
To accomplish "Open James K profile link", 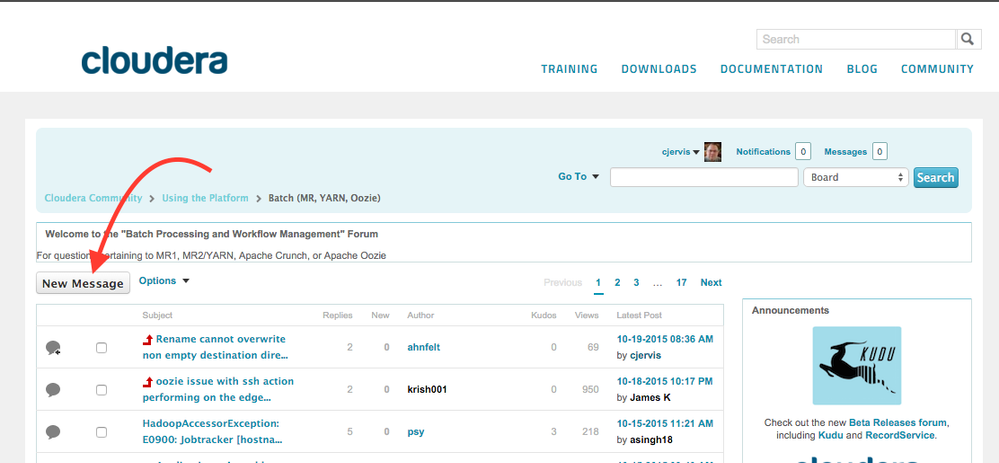I will click(650, 397).
